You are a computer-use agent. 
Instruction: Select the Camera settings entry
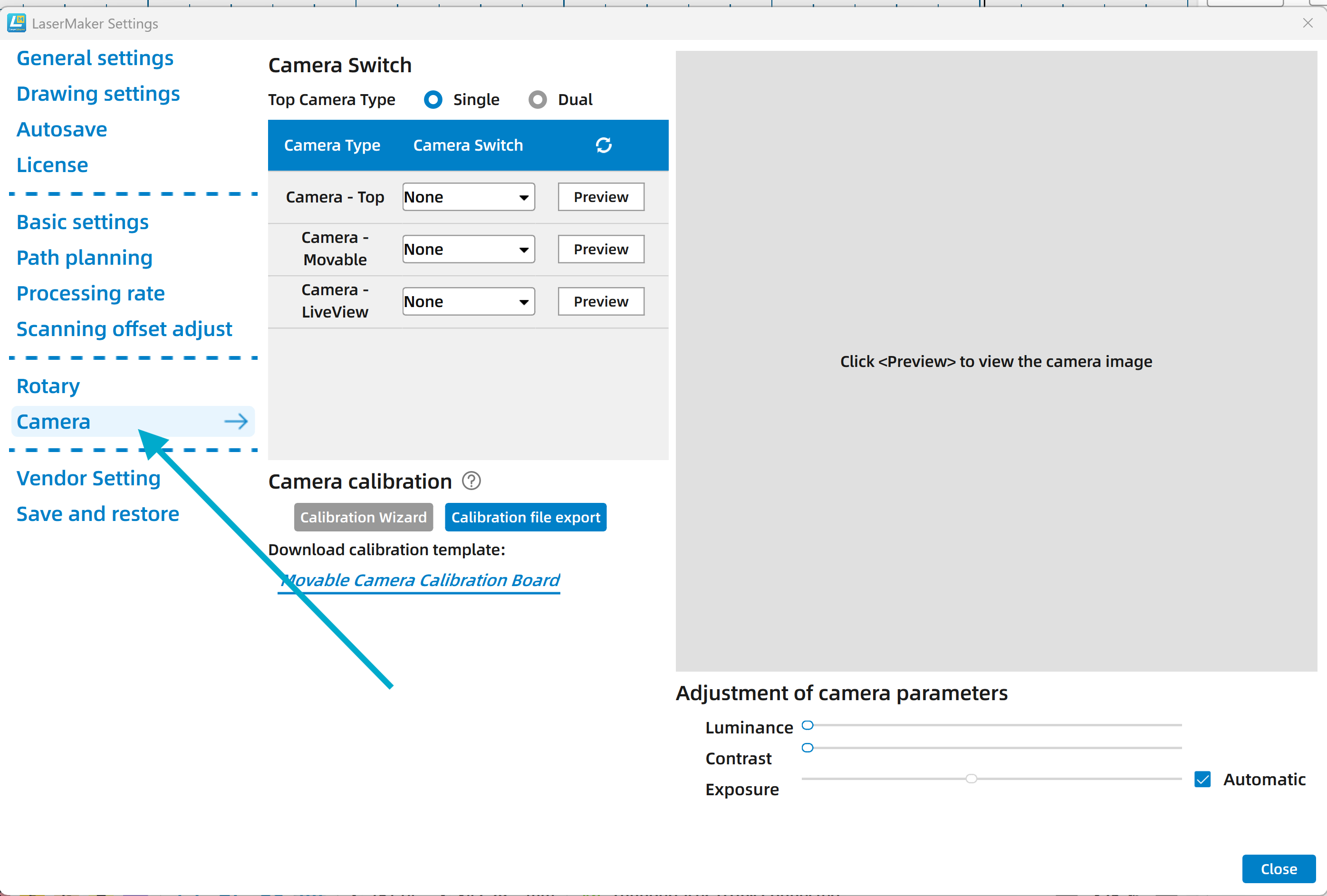click(x=133, y=422)
